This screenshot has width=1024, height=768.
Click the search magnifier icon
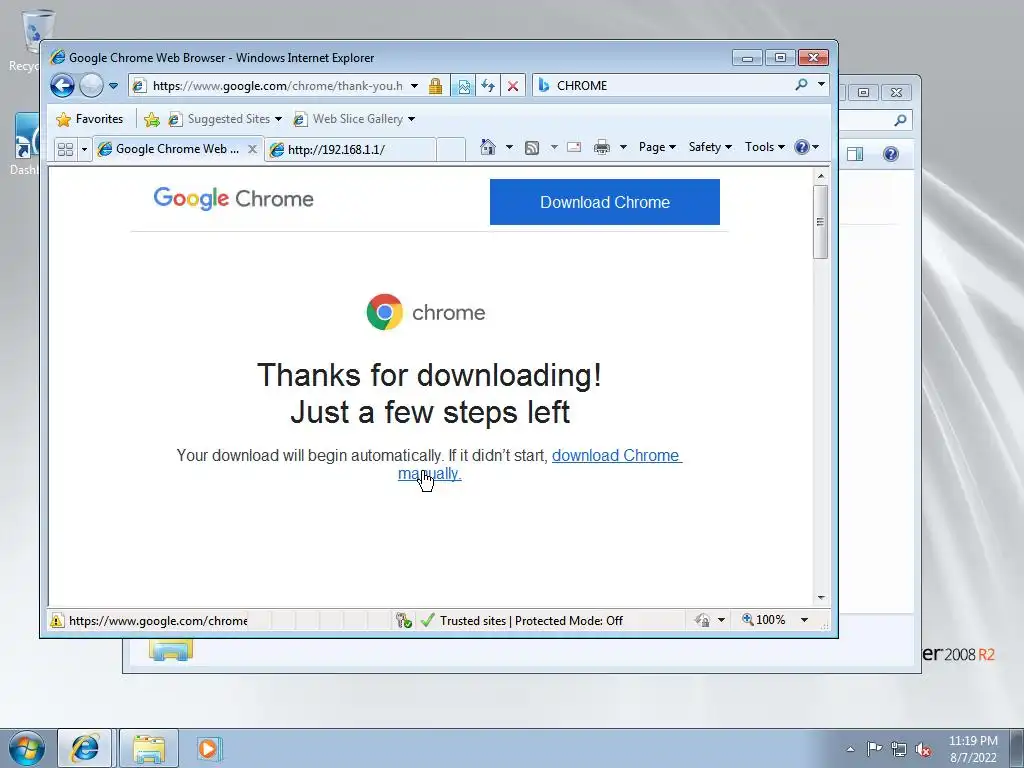coord(801,85)
